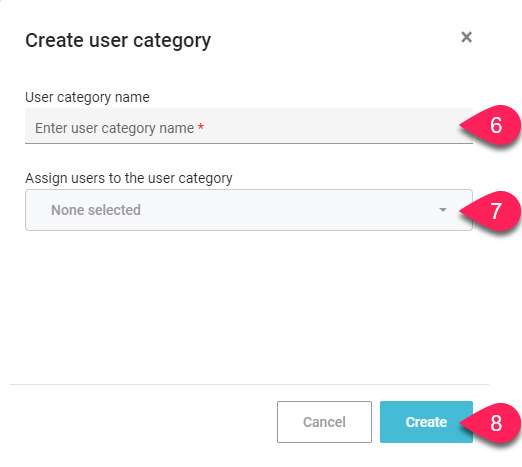Screen dimensions: 522x467
Task: Click the empty area below the users dropdown
Action: click(249, 307)
